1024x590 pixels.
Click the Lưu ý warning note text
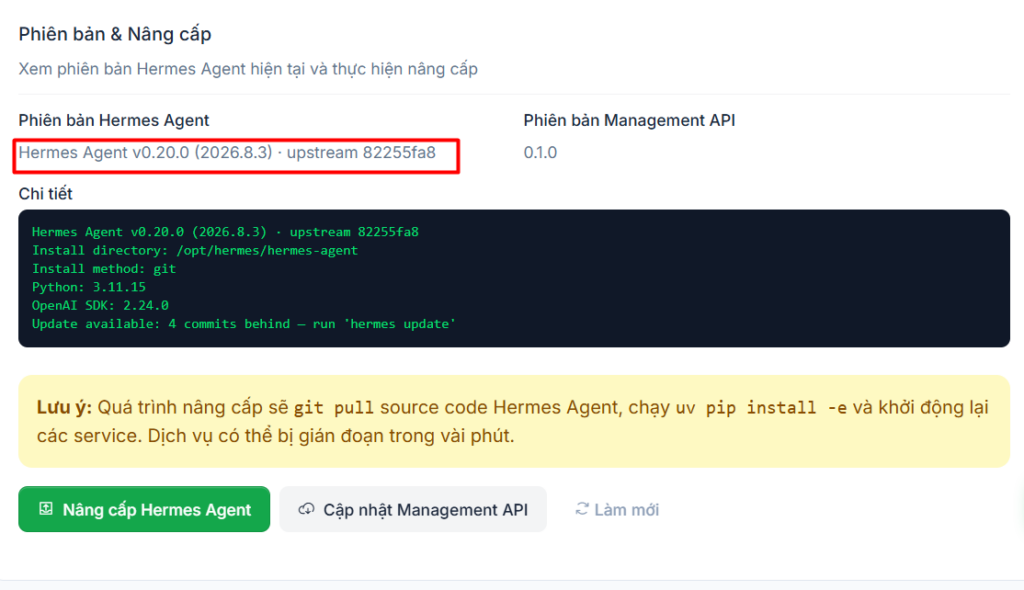(x=513, y=421)
